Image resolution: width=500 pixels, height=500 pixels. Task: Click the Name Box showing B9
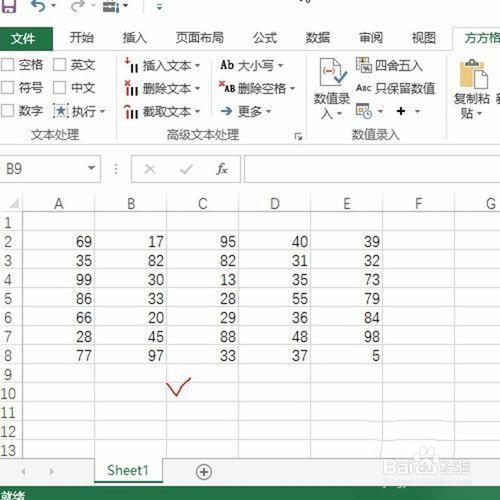coord(43,169)
